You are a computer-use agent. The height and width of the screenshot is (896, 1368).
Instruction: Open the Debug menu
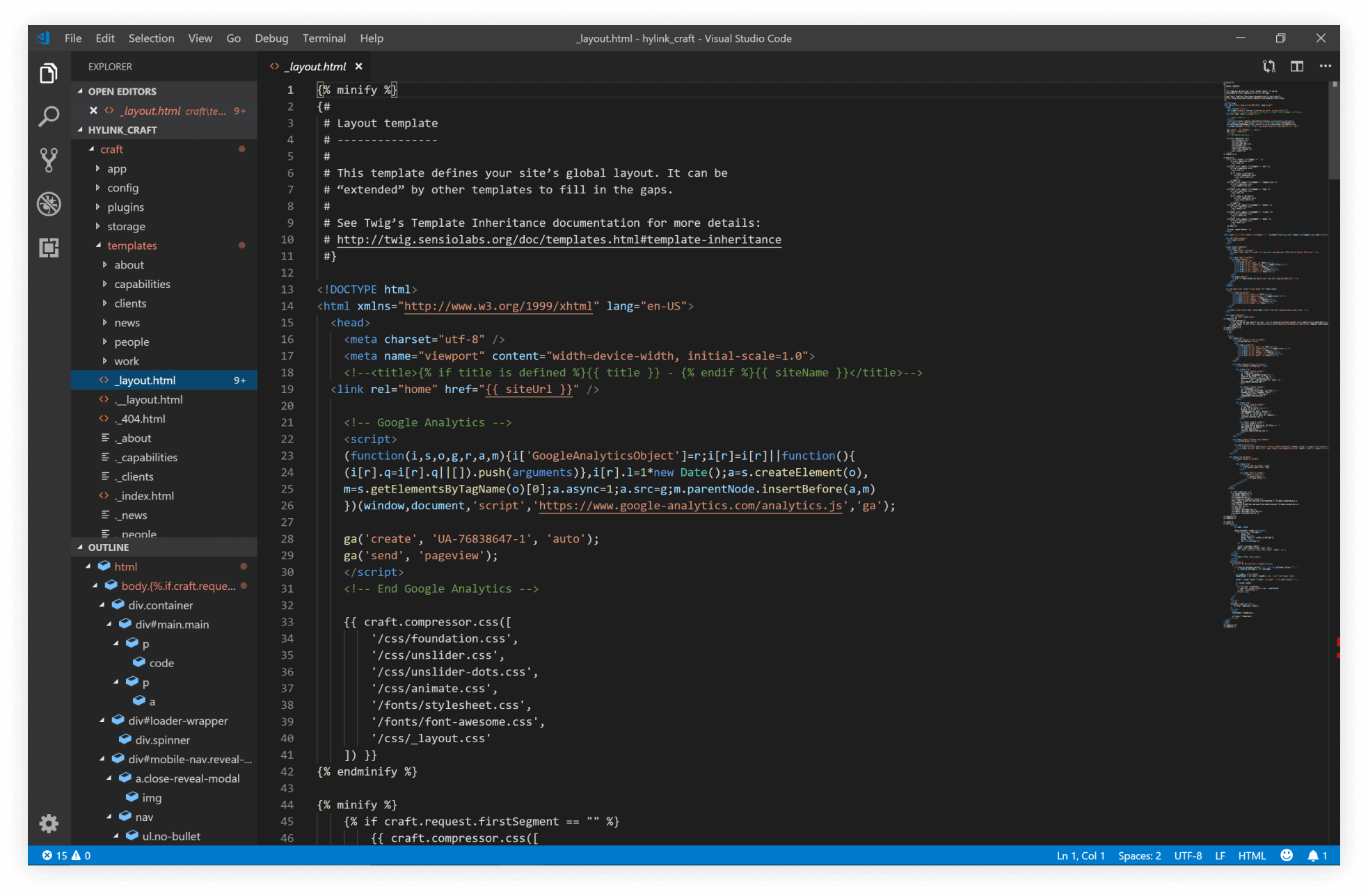(271, 38)
